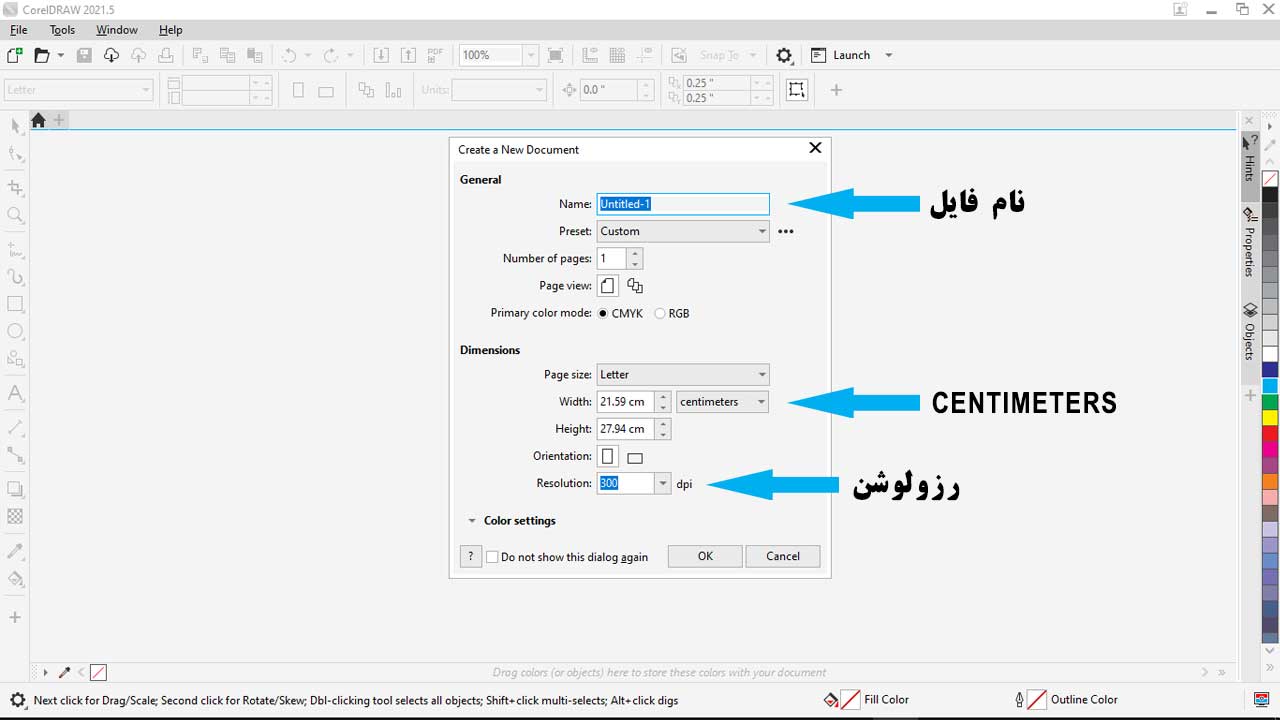Screen dimensions: 1280x720
Task: Click the Welcome screen home tab icon
Action: 38,121
